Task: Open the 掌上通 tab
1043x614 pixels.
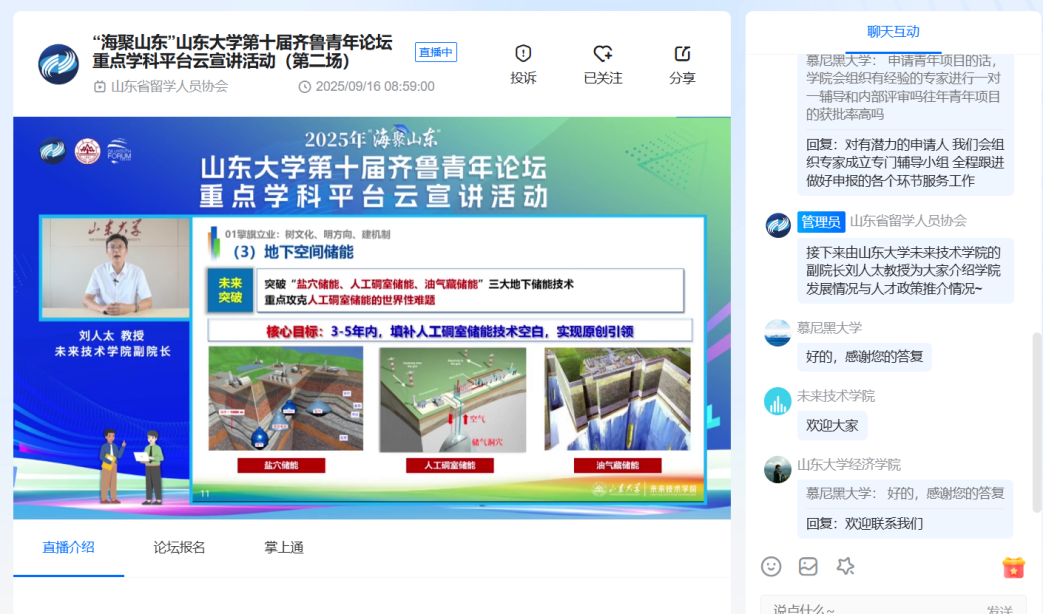Action: [284, 547]
